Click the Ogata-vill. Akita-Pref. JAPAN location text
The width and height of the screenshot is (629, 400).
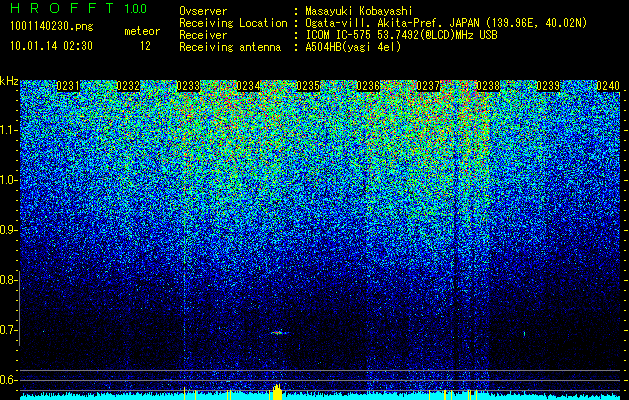pyautogui.click(x=446, y=23)
